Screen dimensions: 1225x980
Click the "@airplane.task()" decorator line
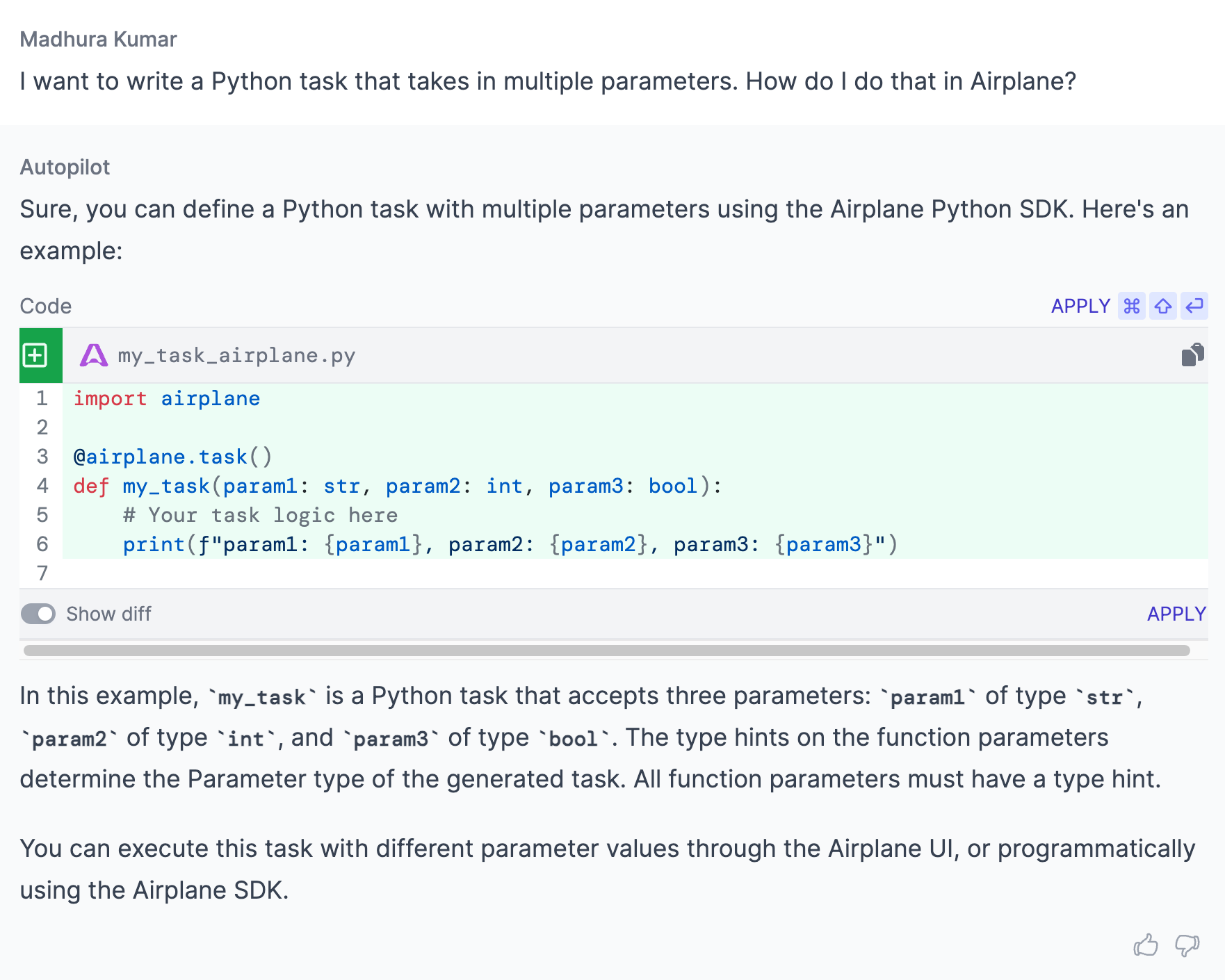tap(172, 457)
